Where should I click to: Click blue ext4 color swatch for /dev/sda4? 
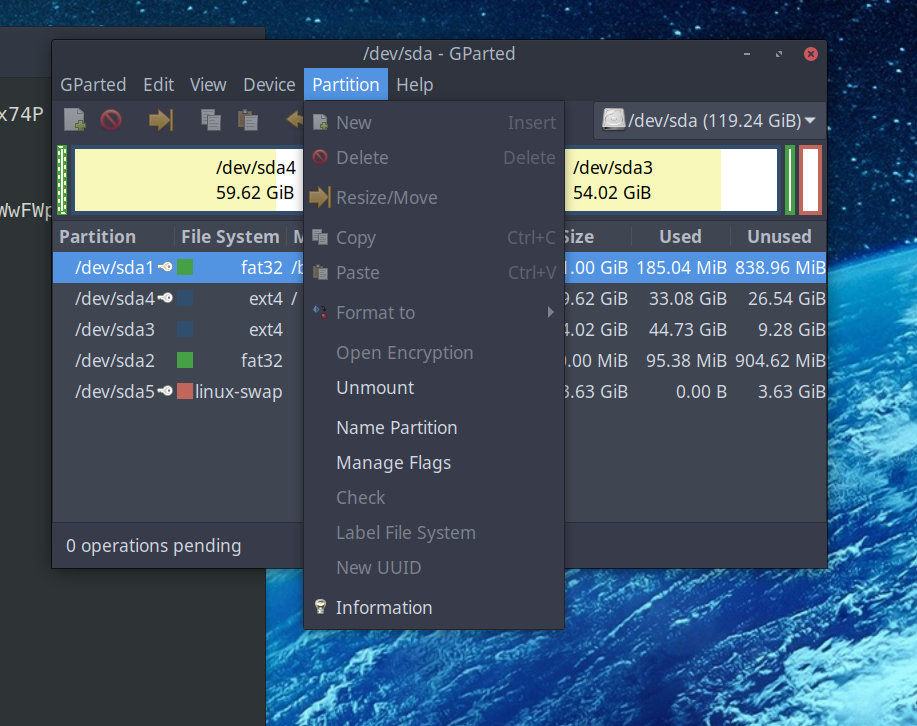coord(185,298)
